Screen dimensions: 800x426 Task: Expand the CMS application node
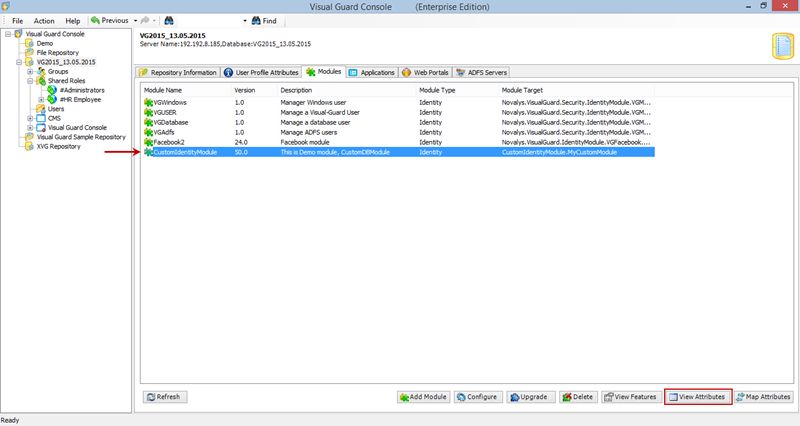tap(30, 118)
